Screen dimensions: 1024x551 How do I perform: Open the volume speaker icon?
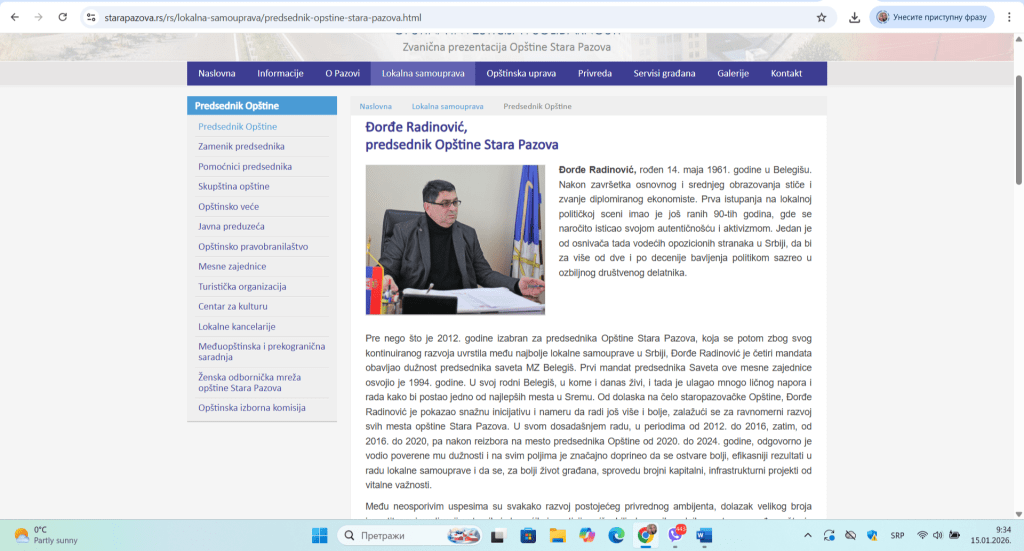tap(938, 535)
